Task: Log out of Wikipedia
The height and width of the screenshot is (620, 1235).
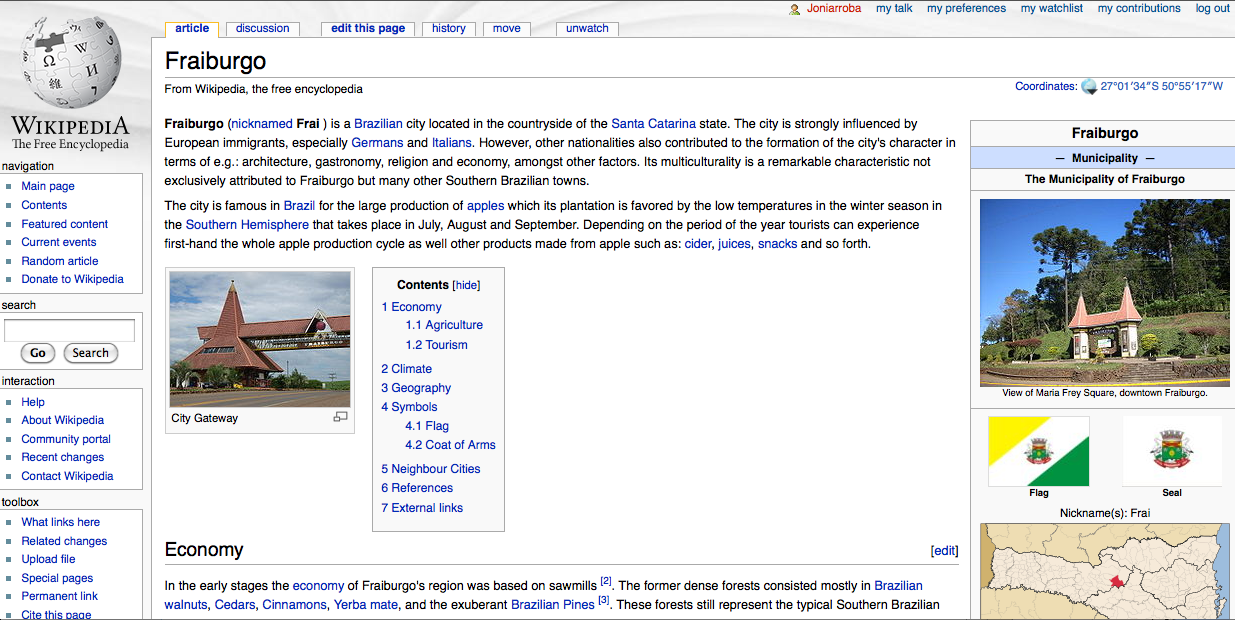Action: coord(1213,8)
